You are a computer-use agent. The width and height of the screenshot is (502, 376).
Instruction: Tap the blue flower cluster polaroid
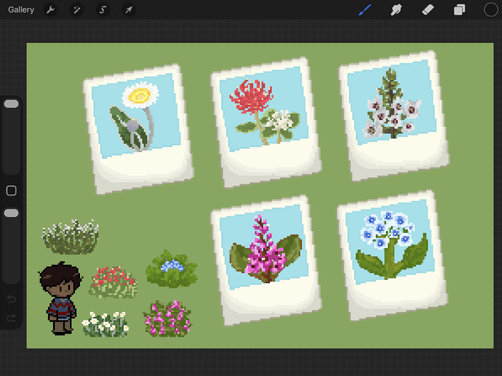[x=392, y=255]
